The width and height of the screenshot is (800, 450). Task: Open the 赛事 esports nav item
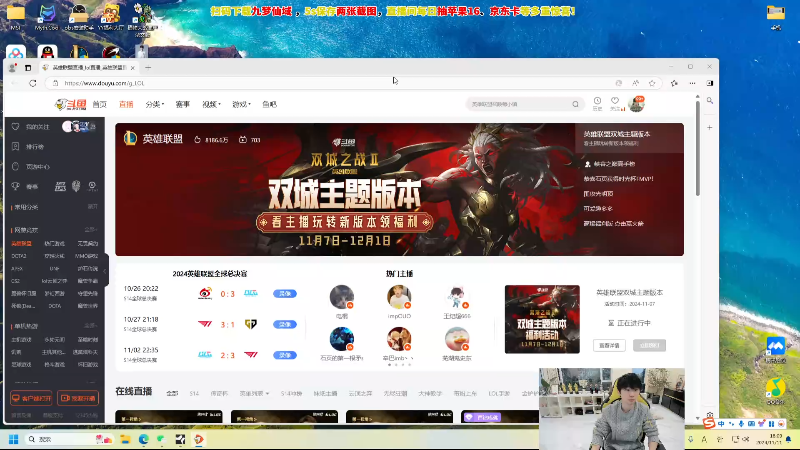pyautogui.click(x=183, y=104)
